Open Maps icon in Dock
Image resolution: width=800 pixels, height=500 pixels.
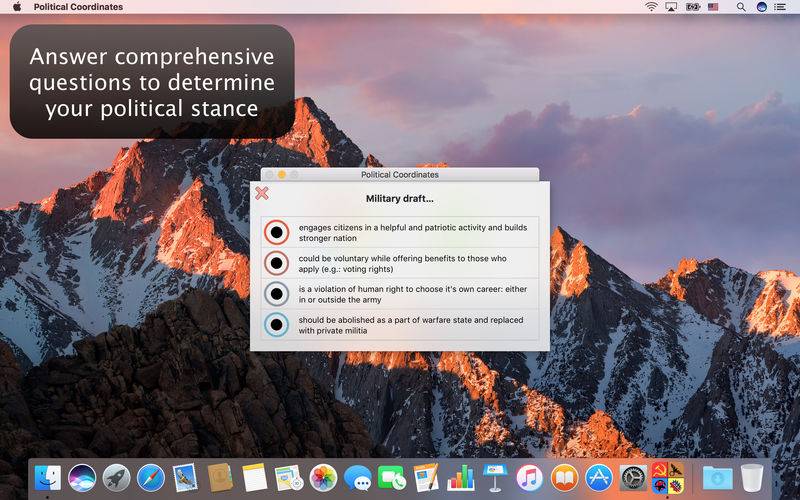point(289,479)
